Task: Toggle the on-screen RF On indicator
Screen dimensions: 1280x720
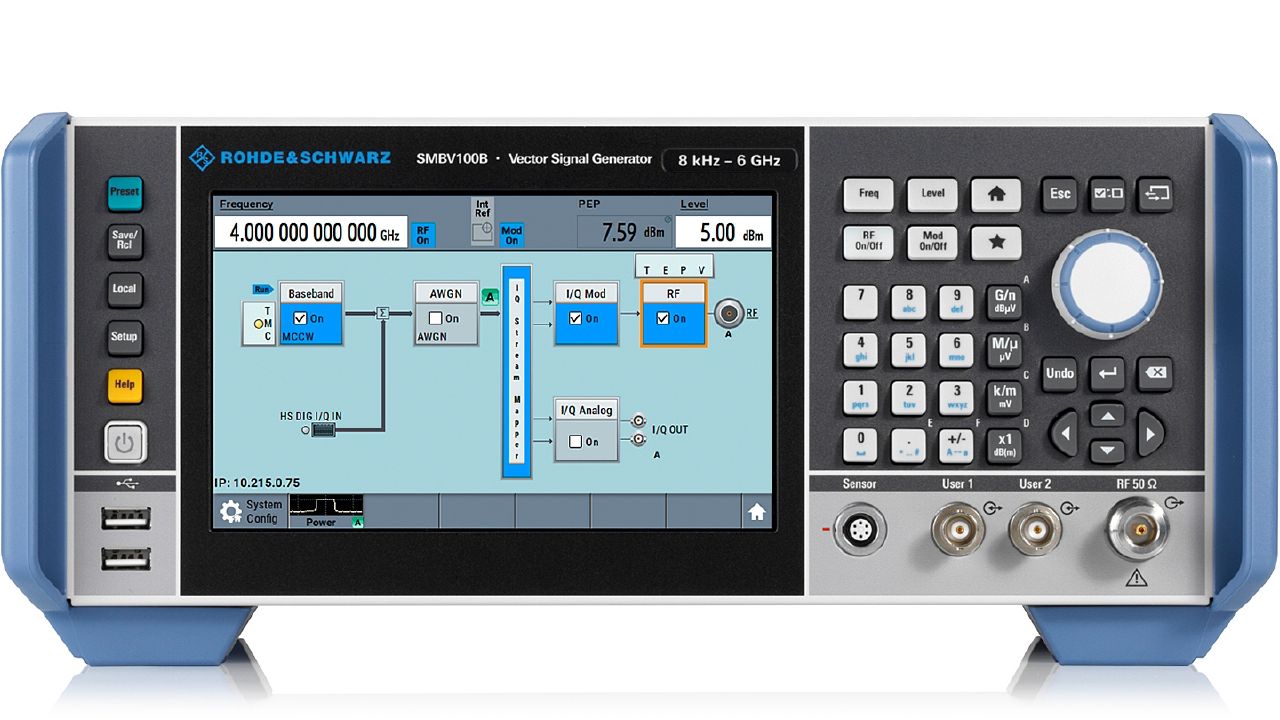Action: pyautogui.click(x=423, y=234)
